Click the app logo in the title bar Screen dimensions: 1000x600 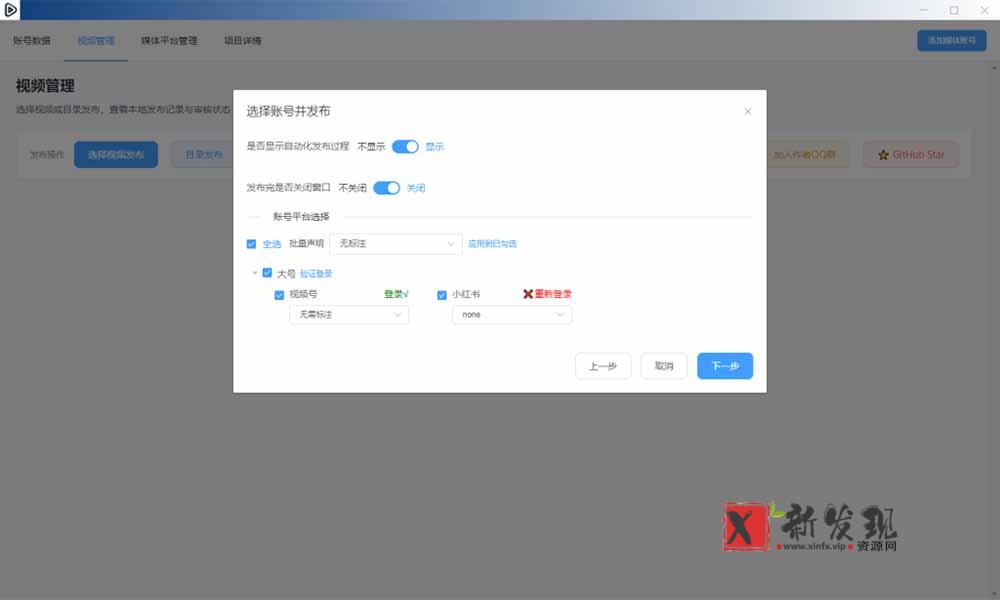coord(10,10)
